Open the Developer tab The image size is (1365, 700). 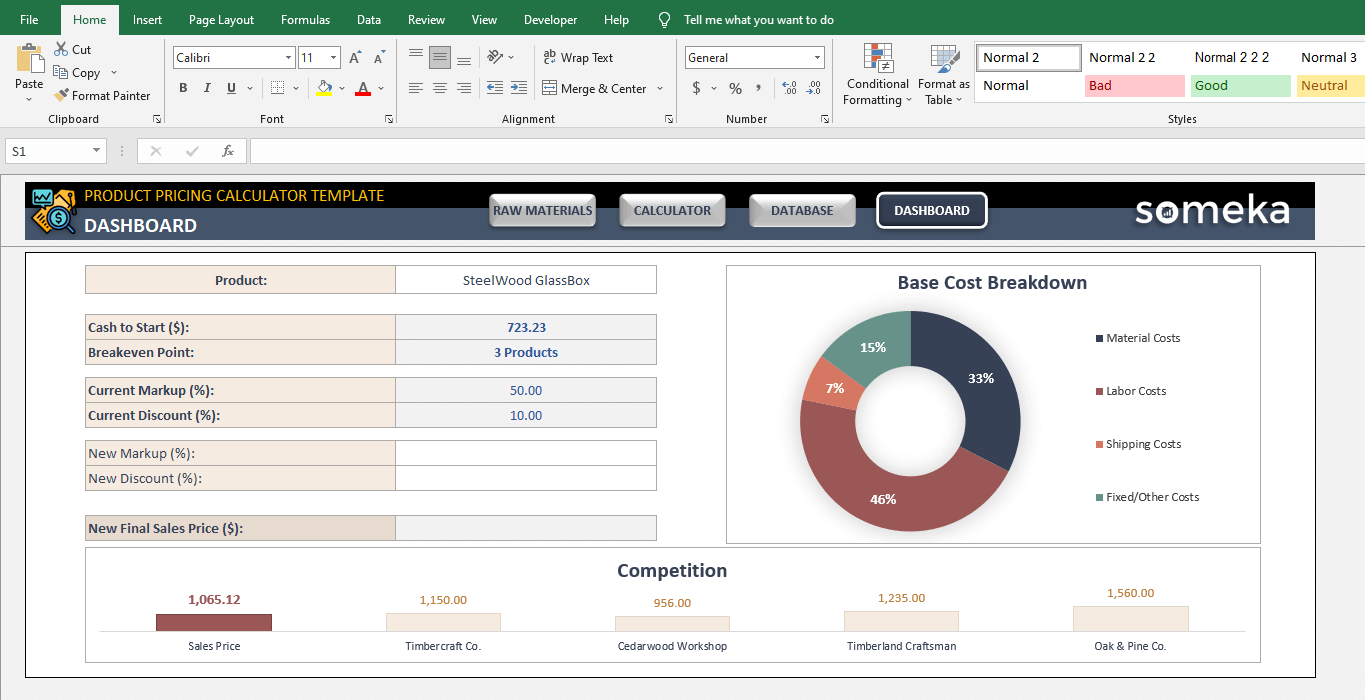[550, 19]
